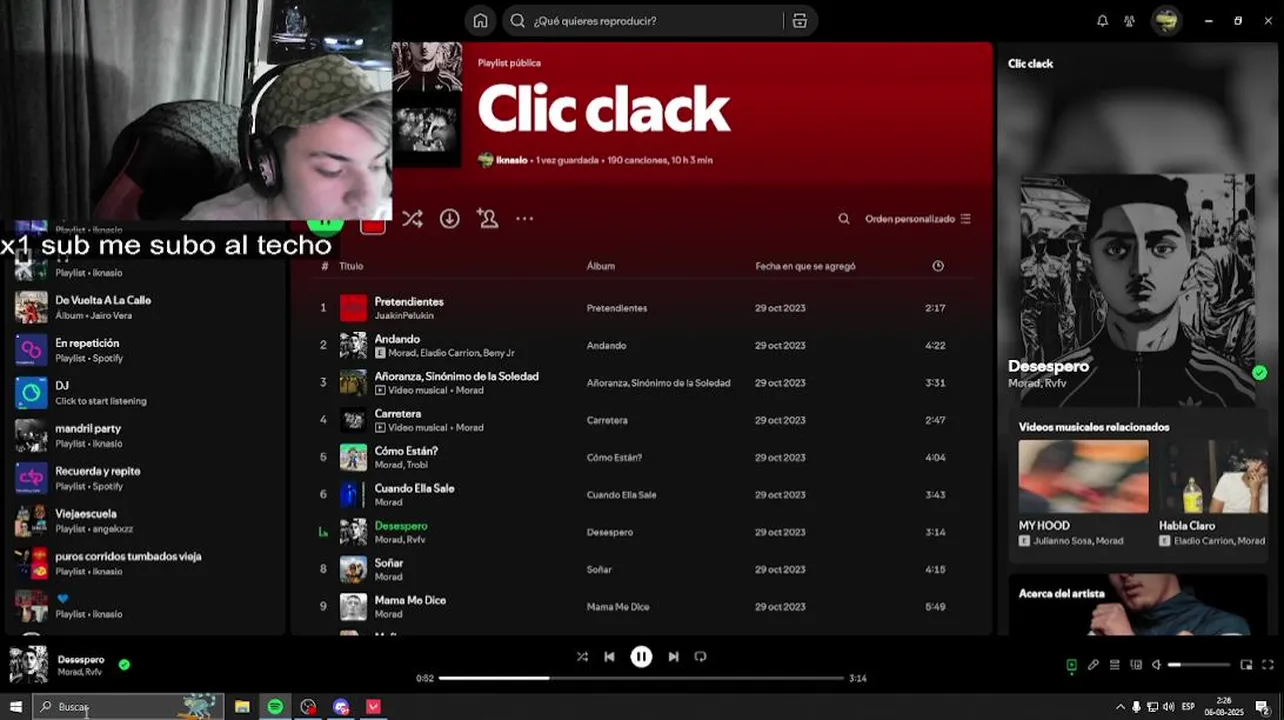This screenshot has width=1284, height=720.
Task: Open the Windows speaker volume tray icon
Action: (x=1168, y=707)
